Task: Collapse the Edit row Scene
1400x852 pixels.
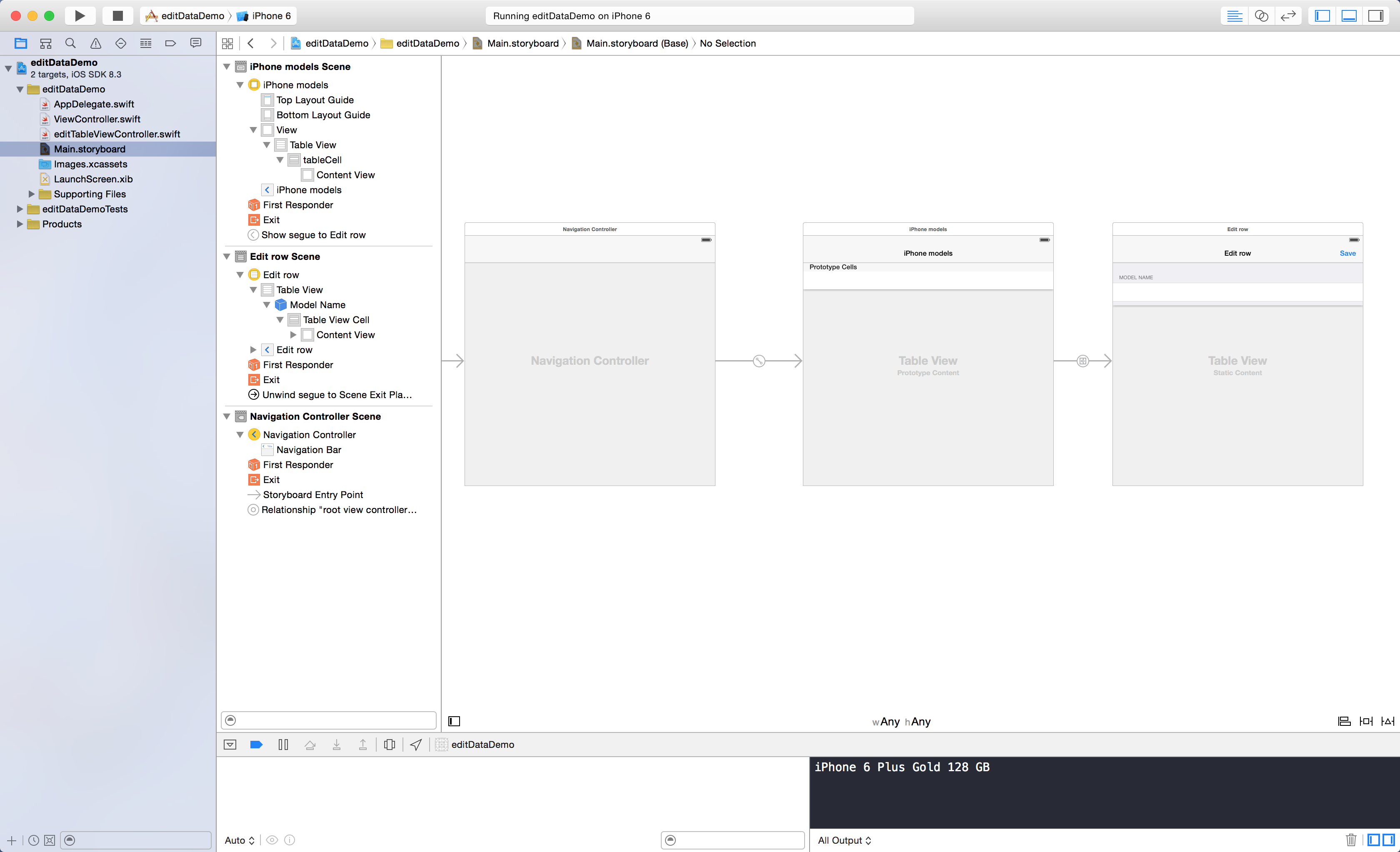Action: (227, 256)
